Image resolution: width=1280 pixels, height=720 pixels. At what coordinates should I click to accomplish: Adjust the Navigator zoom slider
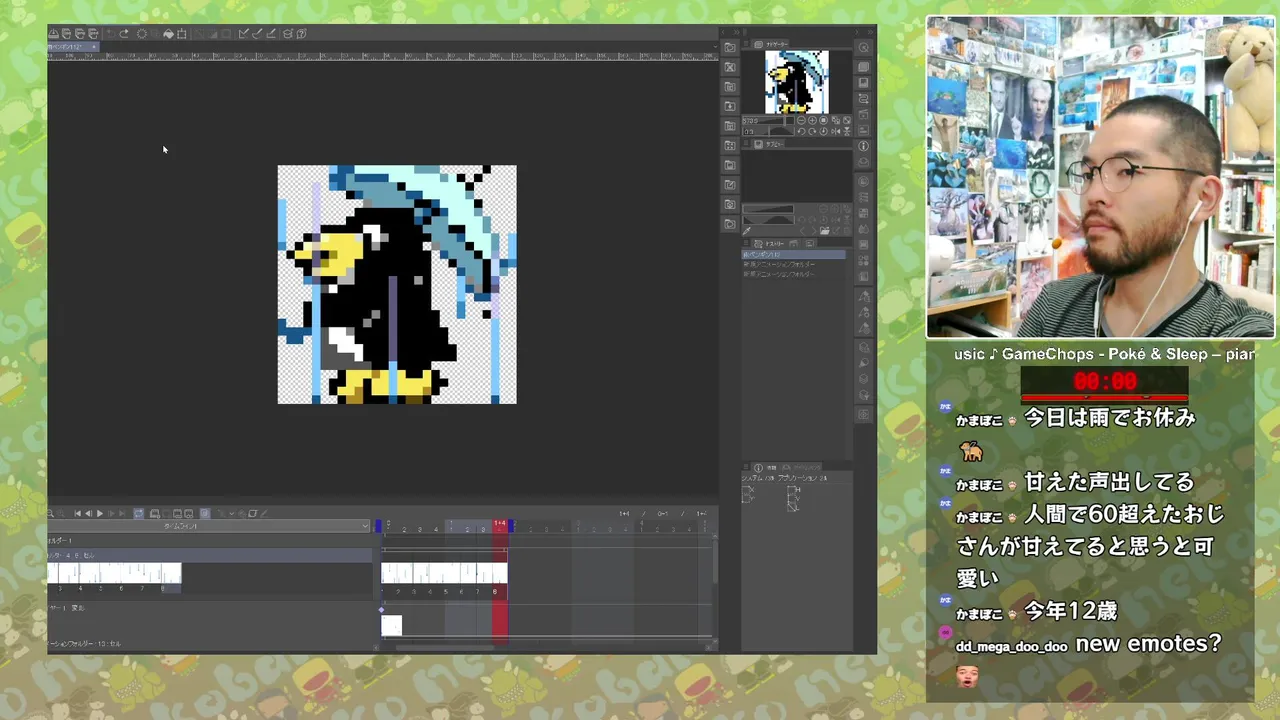(769, 120)
